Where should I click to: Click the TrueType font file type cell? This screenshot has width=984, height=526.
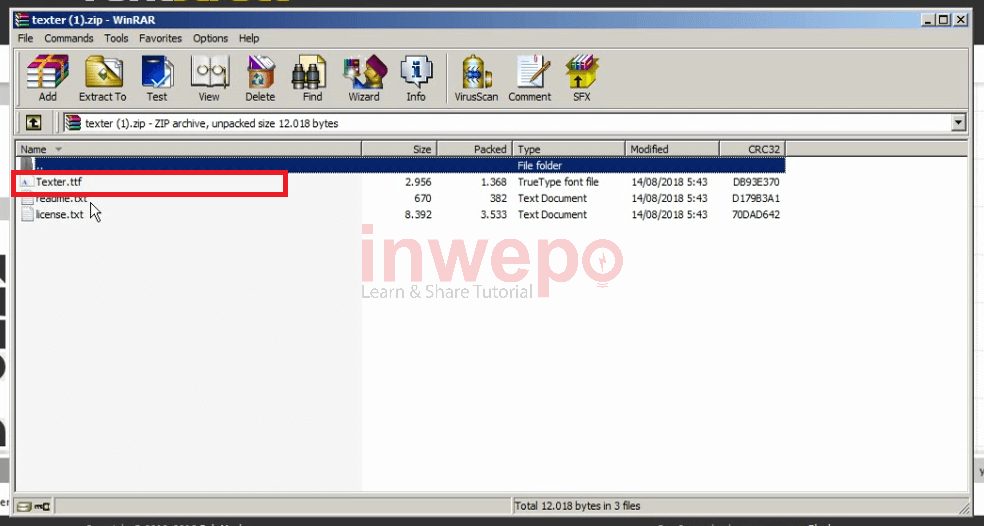[x=558, y=182]
